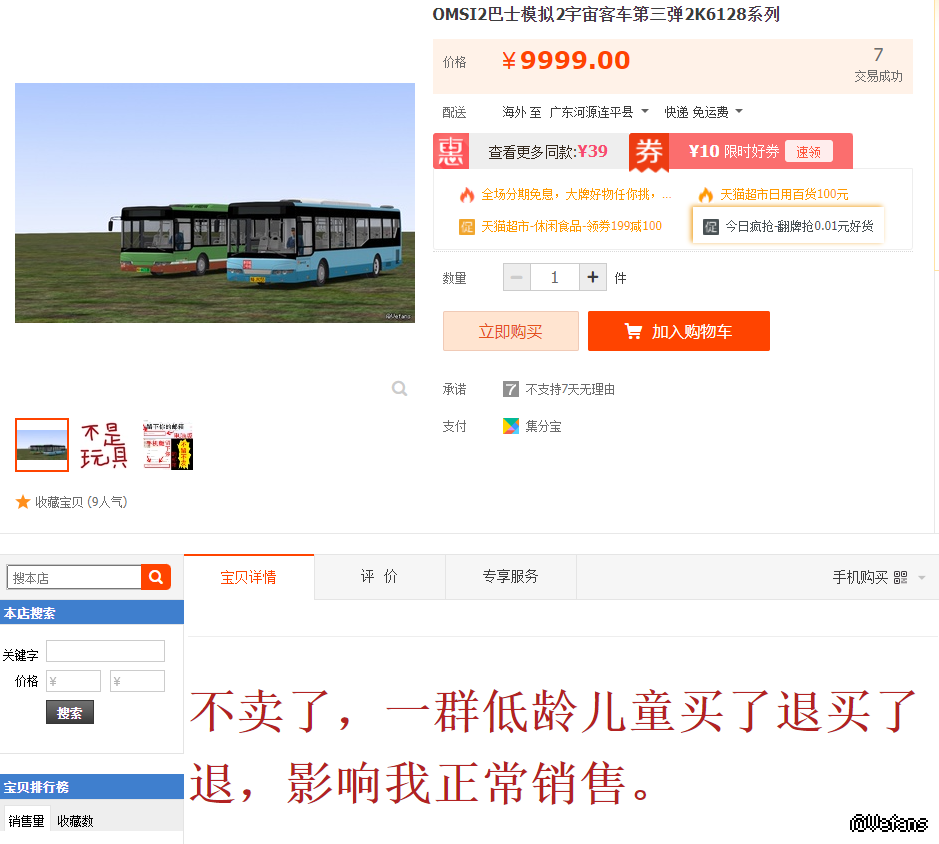The image size is (939, 844).
Task: Select the 不是玩具 product thumbnail
Action: [104, 445]
